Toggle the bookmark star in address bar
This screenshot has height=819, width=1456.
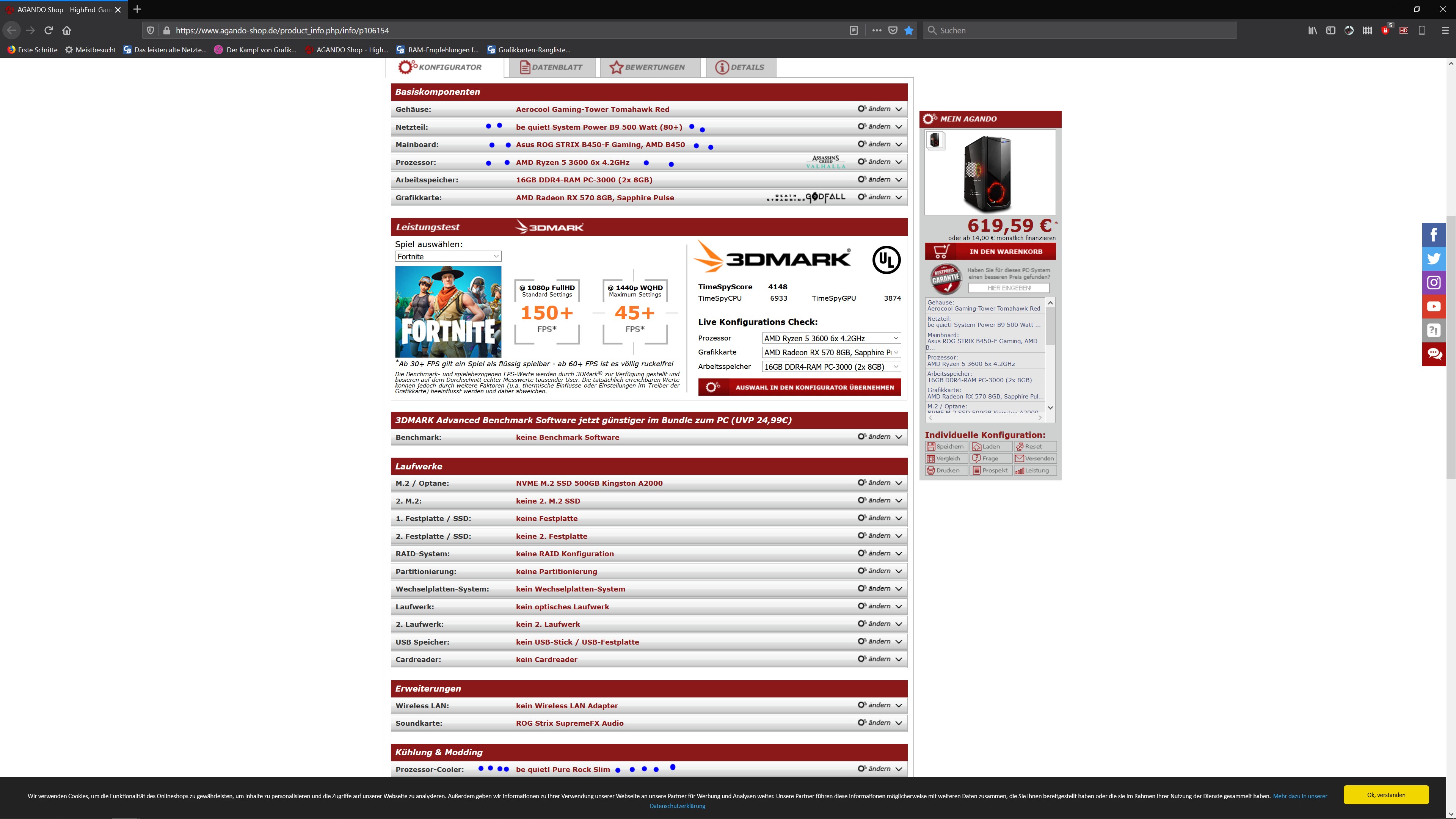(x=908, y=30)
